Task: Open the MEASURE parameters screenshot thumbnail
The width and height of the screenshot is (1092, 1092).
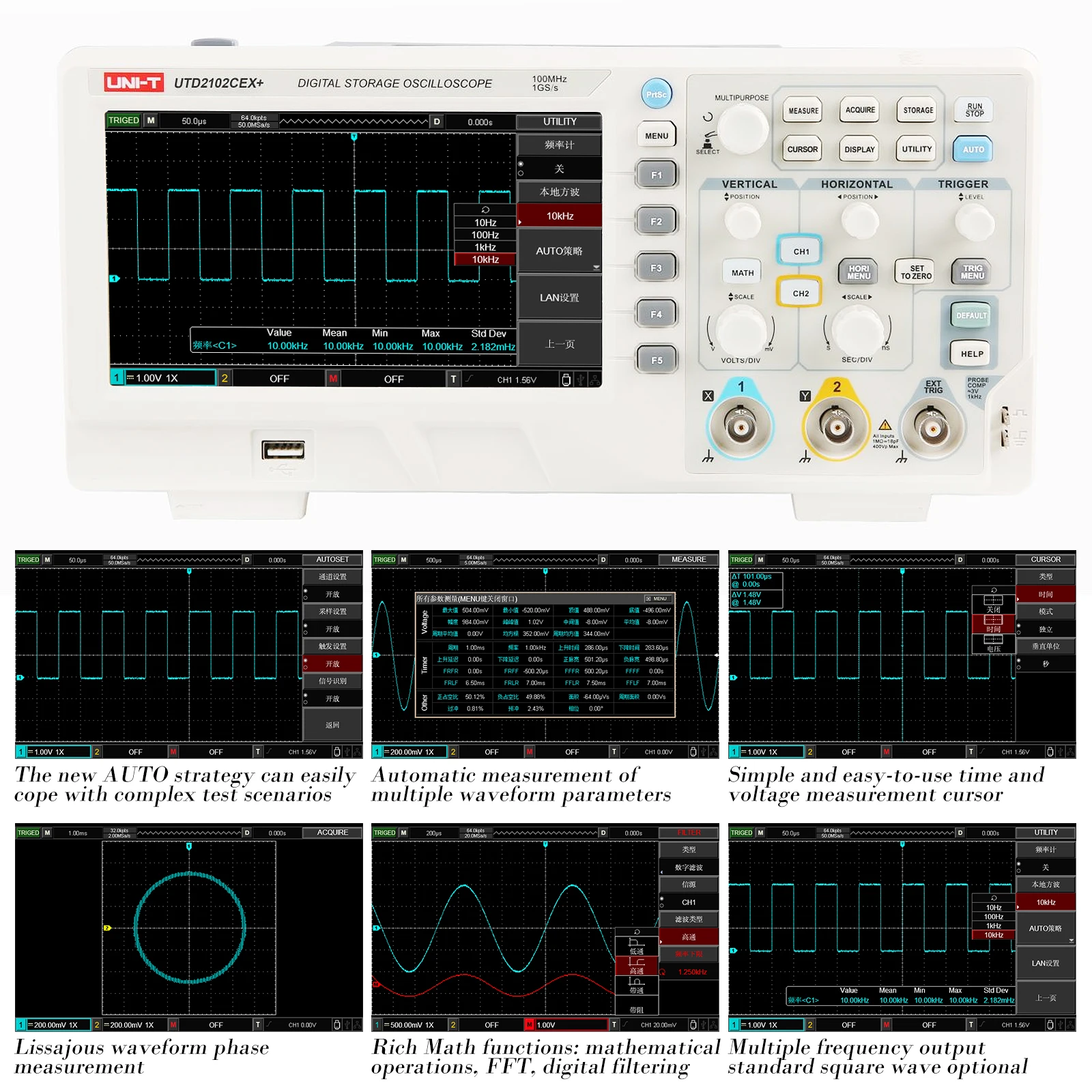Action: 545,655
